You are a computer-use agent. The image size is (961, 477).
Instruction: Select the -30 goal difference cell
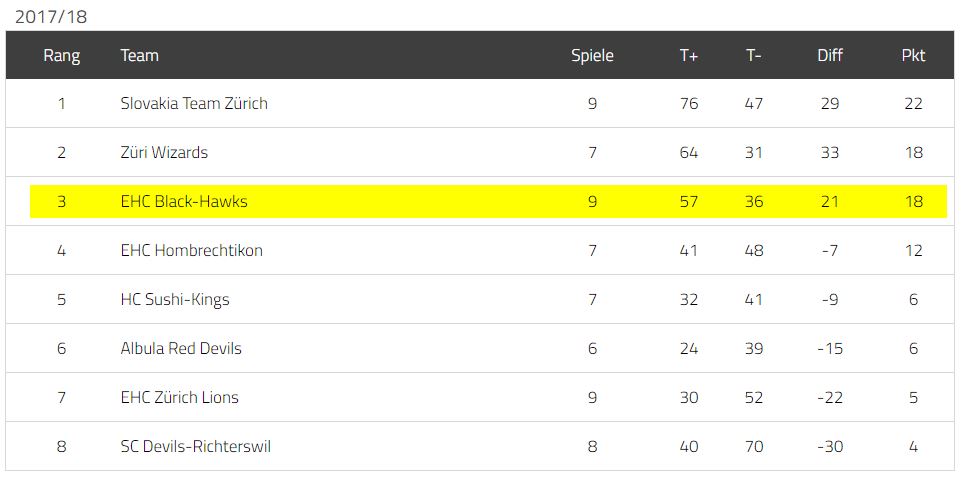point(830,446)
